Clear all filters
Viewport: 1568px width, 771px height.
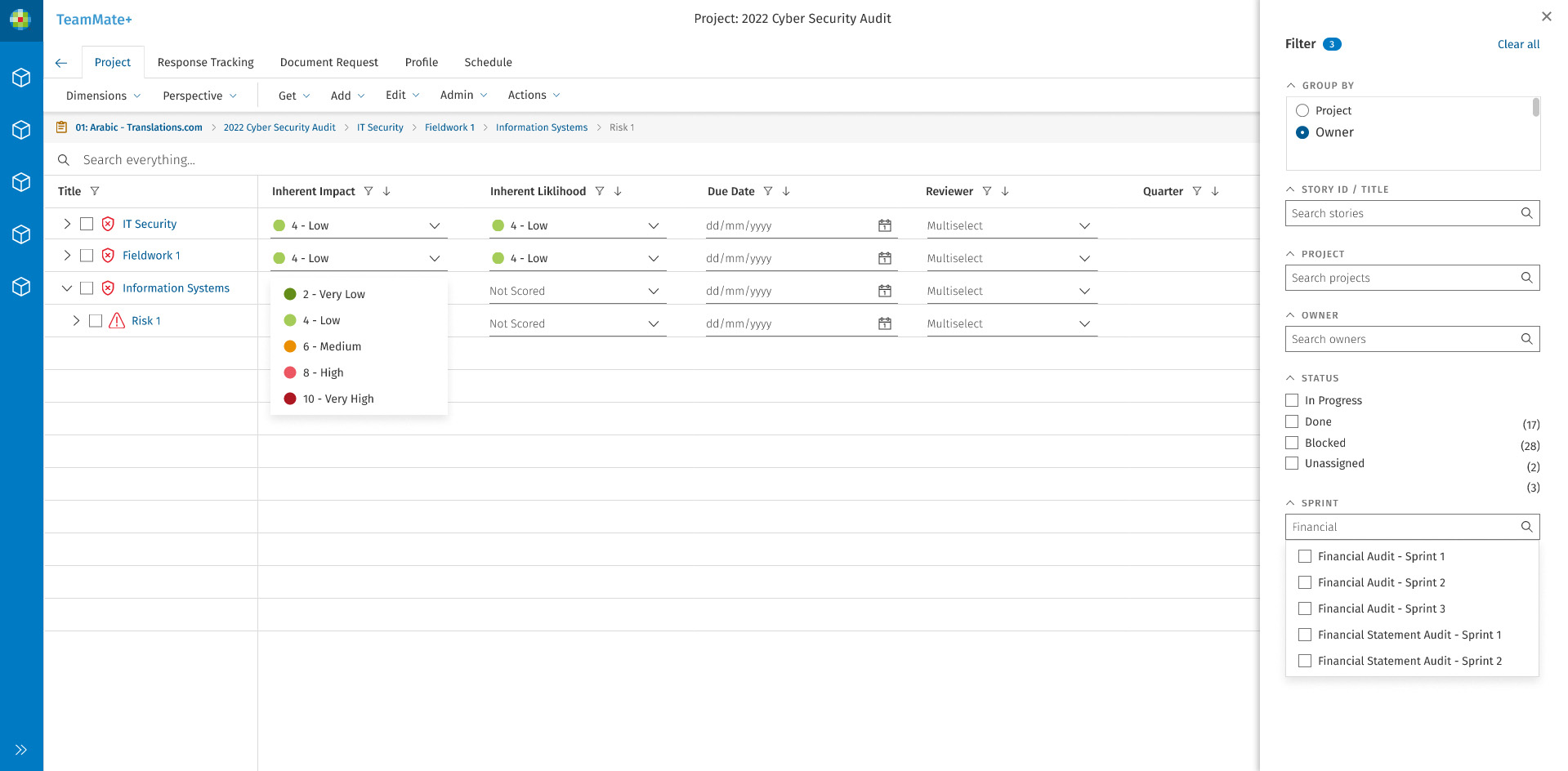point(1517,44)
